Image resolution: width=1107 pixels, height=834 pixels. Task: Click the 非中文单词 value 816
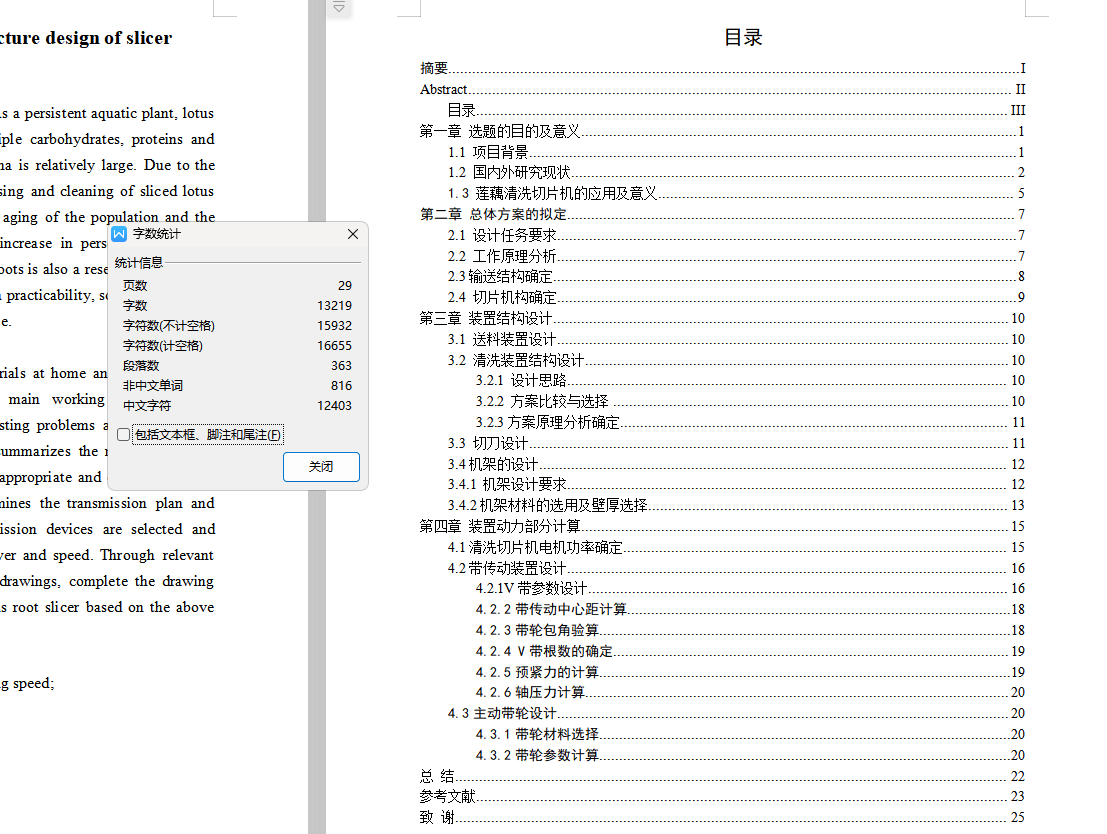click(x=341, y=386)
